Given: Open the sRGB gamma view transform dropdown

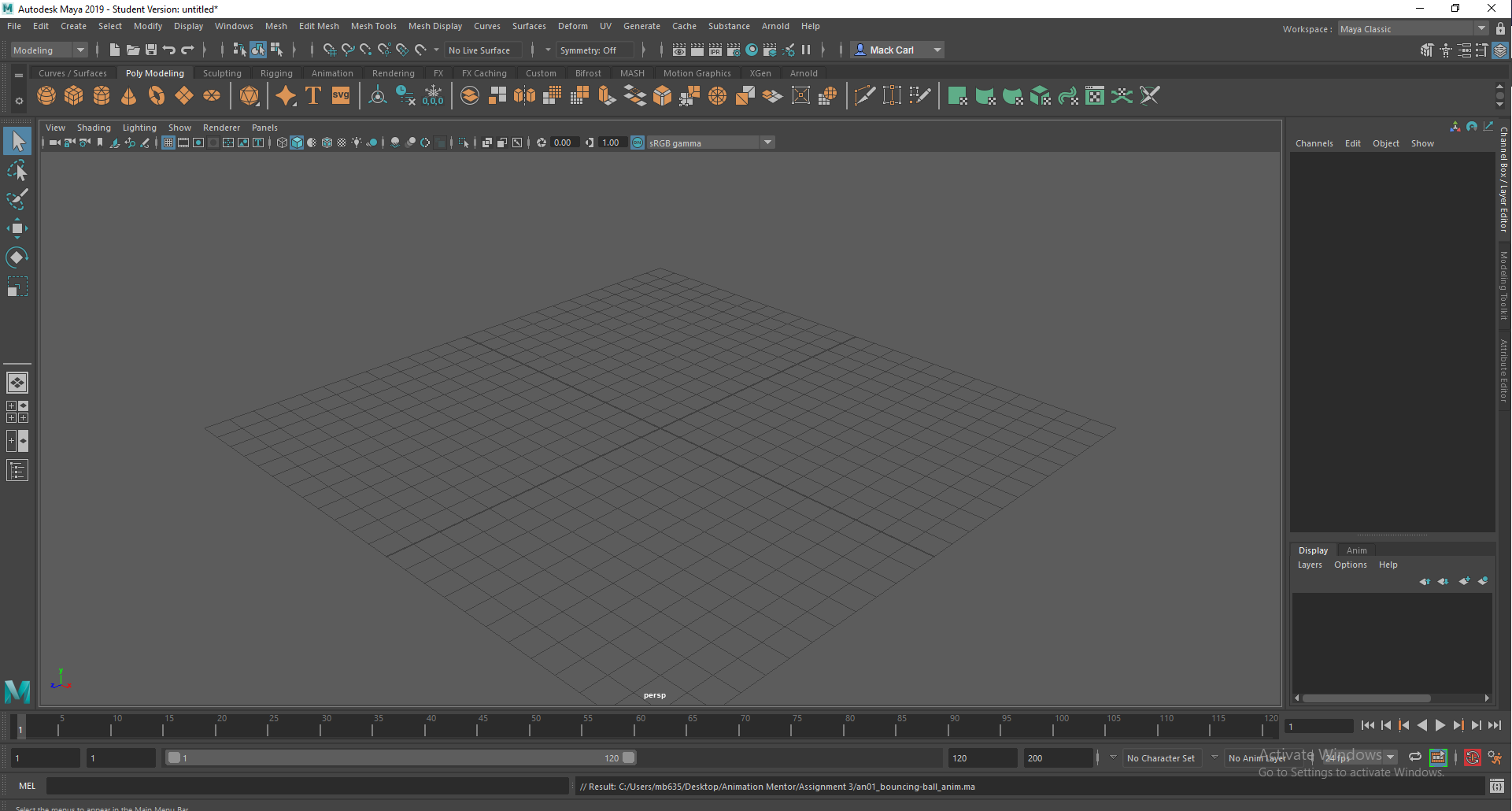Looking at the screenshot, I should click(767, 143).
